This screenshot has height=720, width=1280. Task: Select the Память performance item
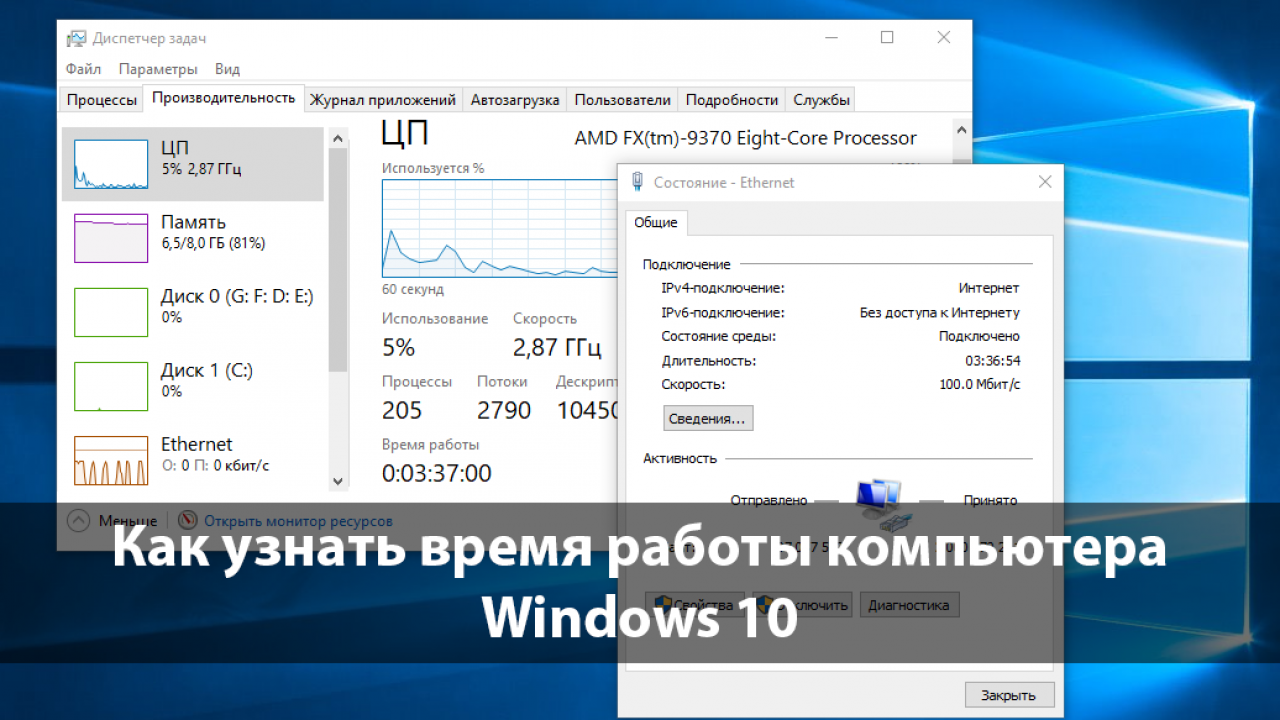[193, 238]
